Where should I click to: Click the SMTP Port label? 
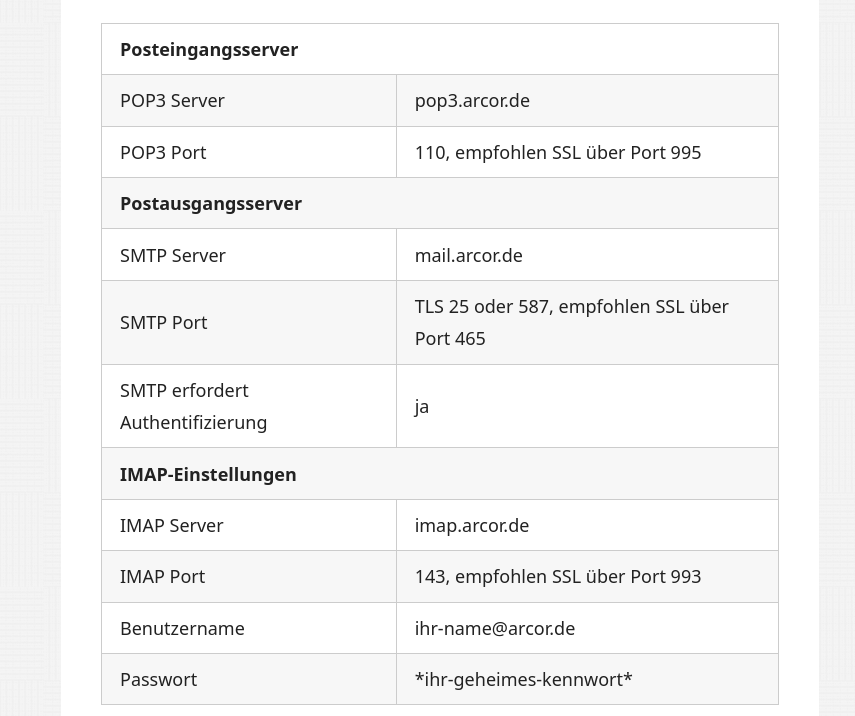164,323
